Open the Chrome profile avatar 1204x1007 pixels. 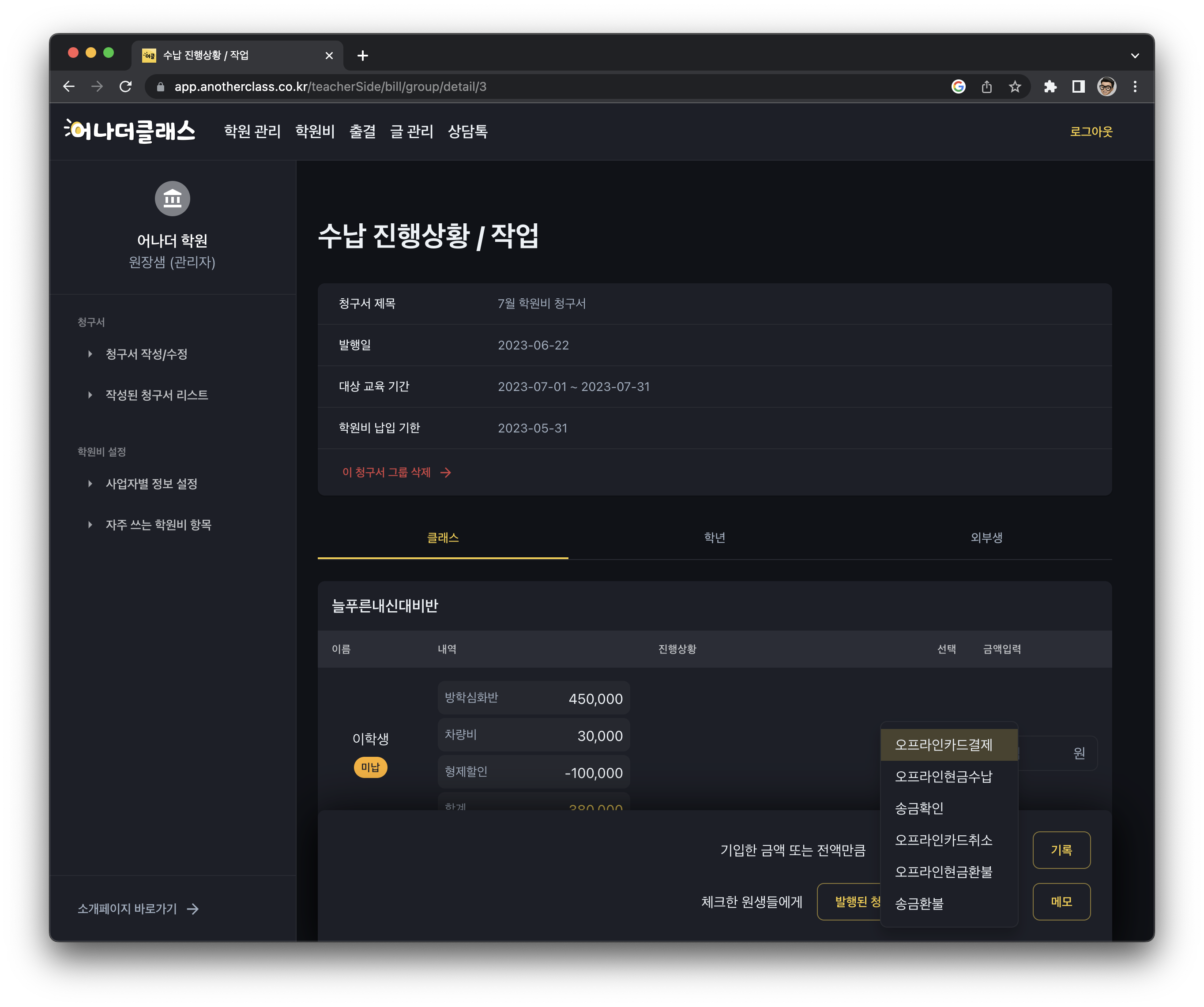click(x=1106, y=86)
